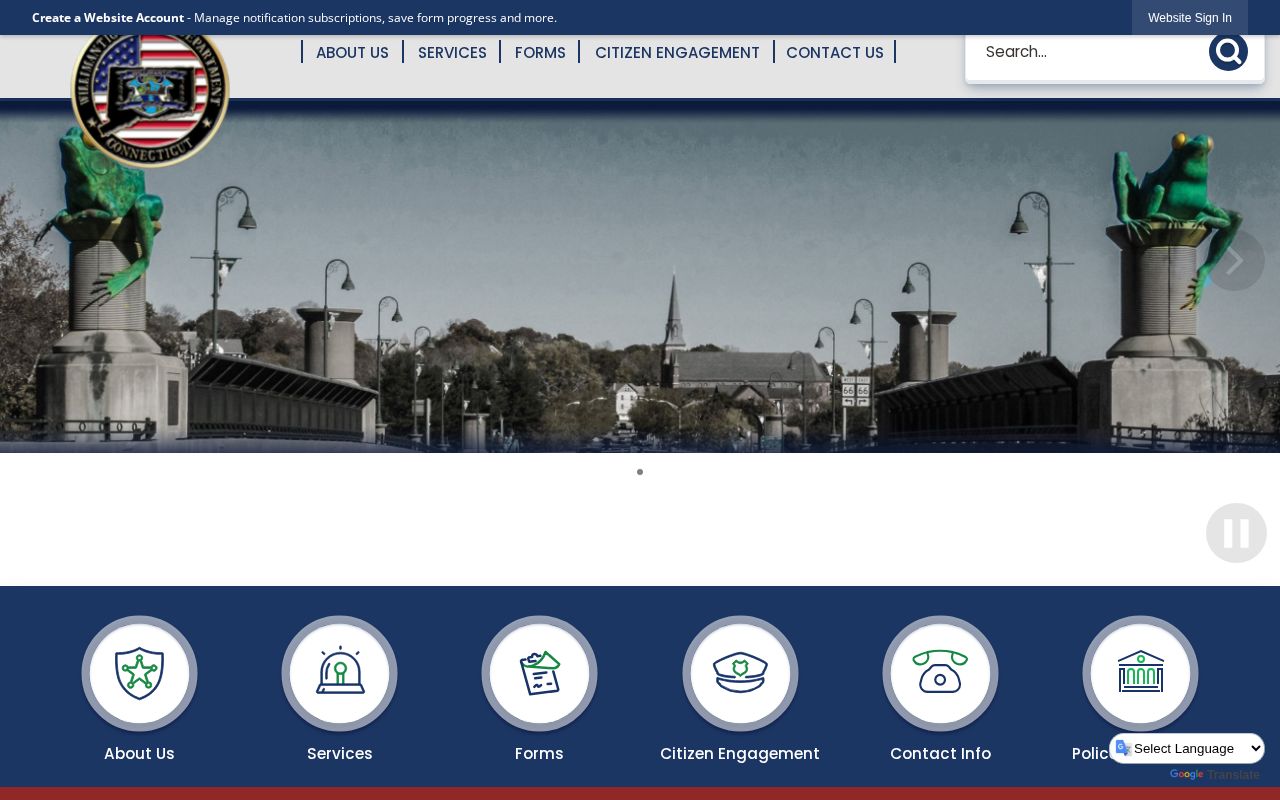
Task: Click the Website Sign In button
Action: pyautogui.click(x=1190, y=18)
